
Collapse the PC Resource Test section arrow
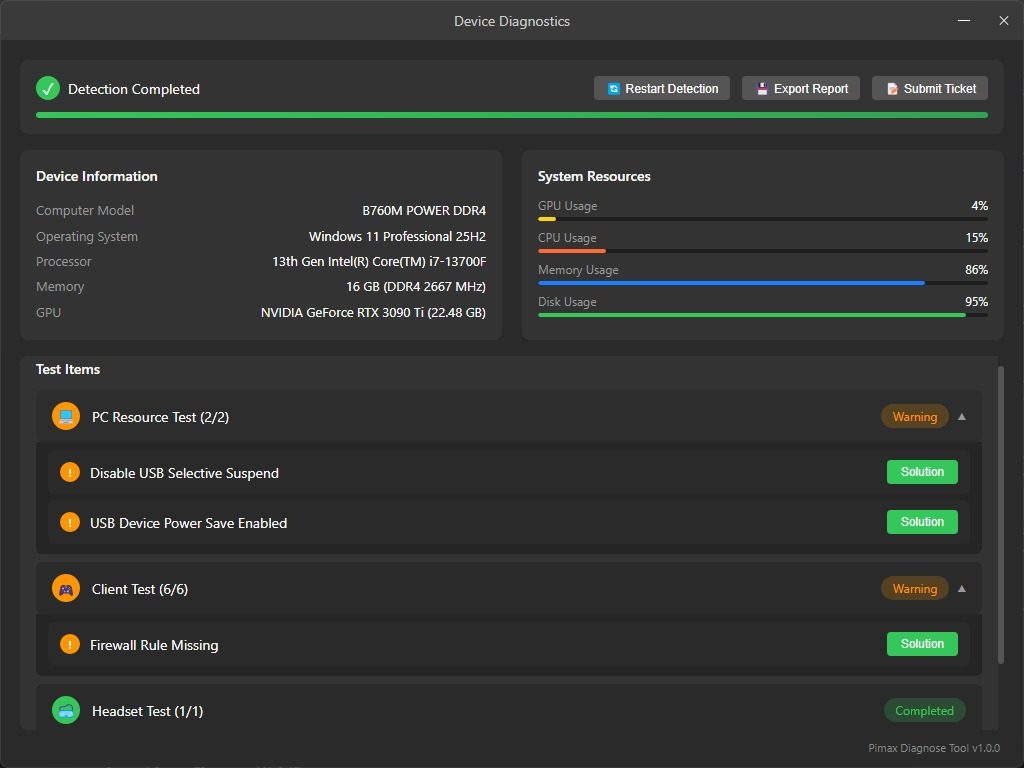pyautogui.click(x=962, y=417)
